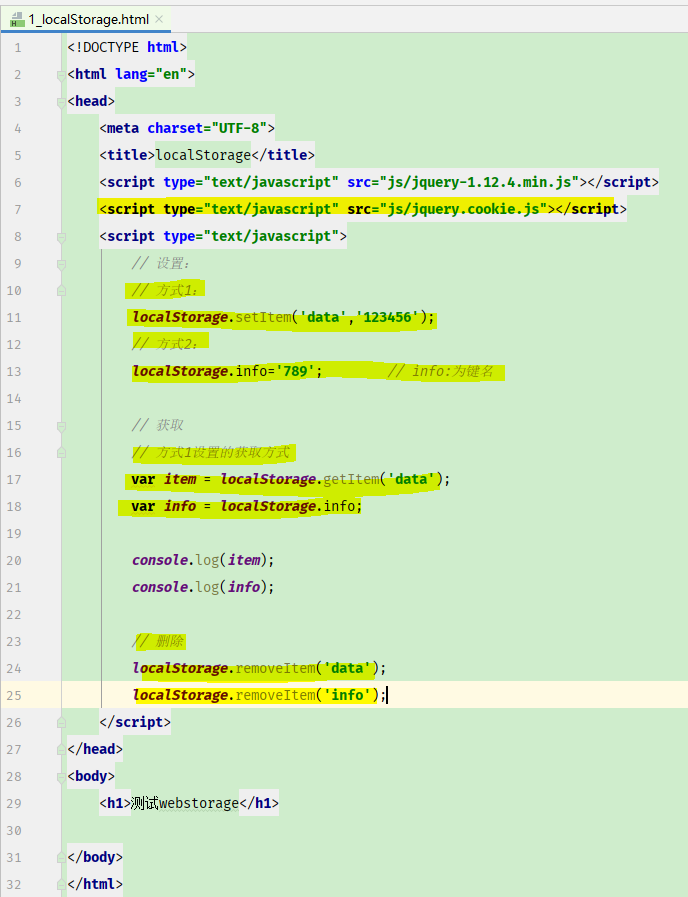Click the 测试webstorage heading text
Image resolution: width=688 pixels, height=897 pixels.
185,803
